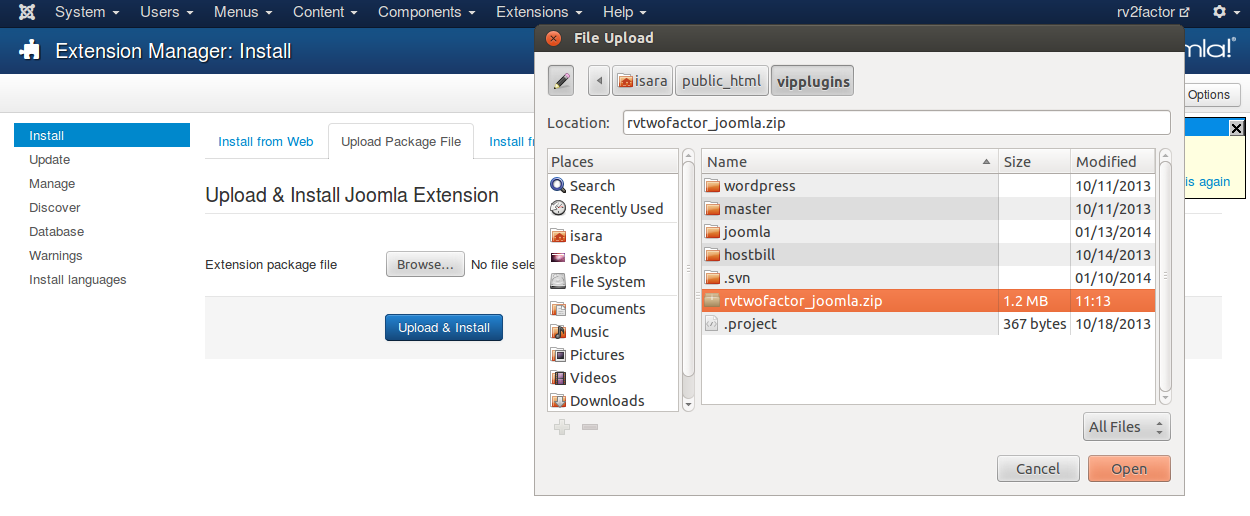
Task: Open the All Files filter dropdown
Action: point(1127,427)
